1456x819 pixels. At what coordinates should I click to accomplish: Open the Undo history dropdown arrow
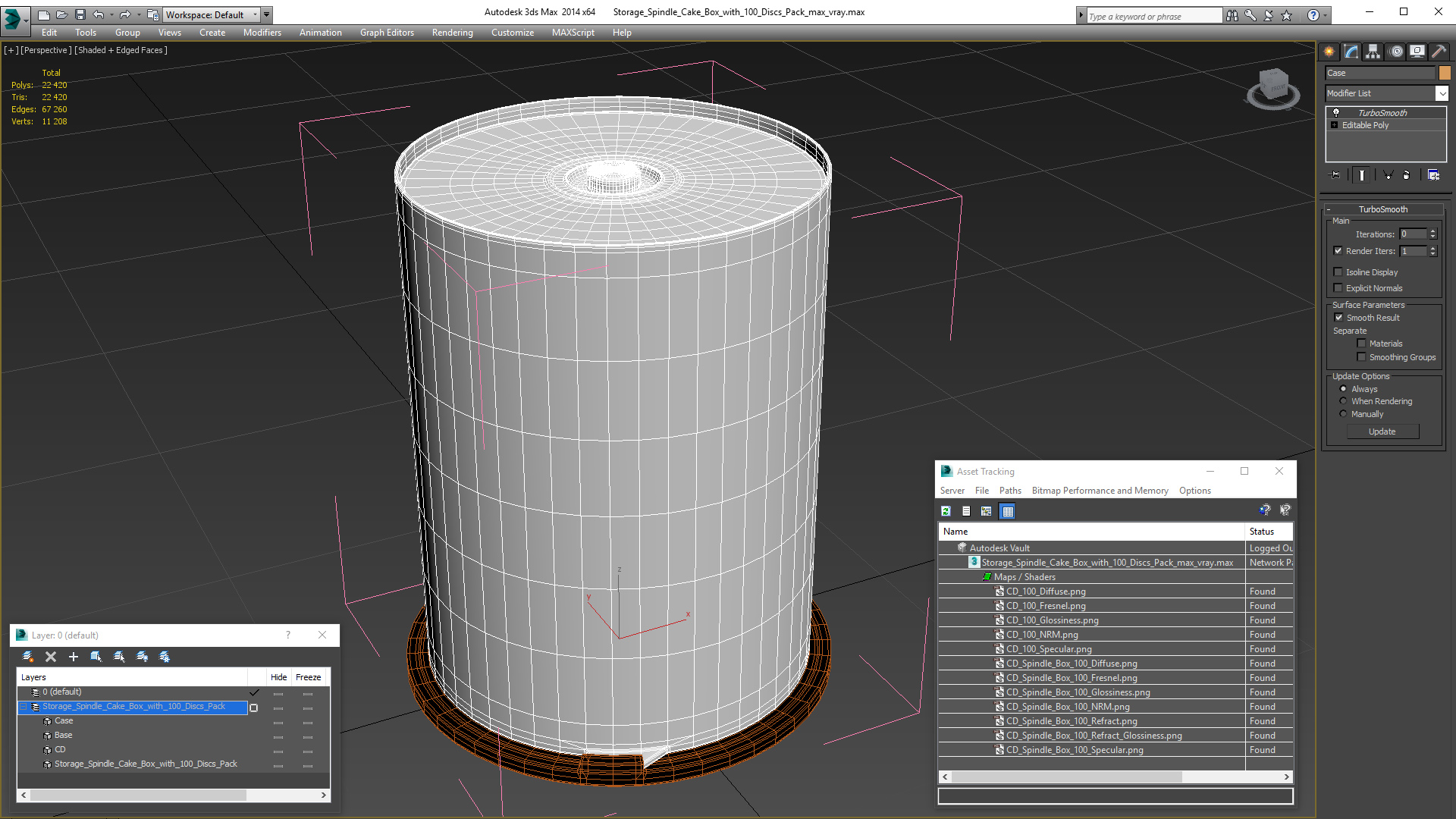click(x=111, y=14)
